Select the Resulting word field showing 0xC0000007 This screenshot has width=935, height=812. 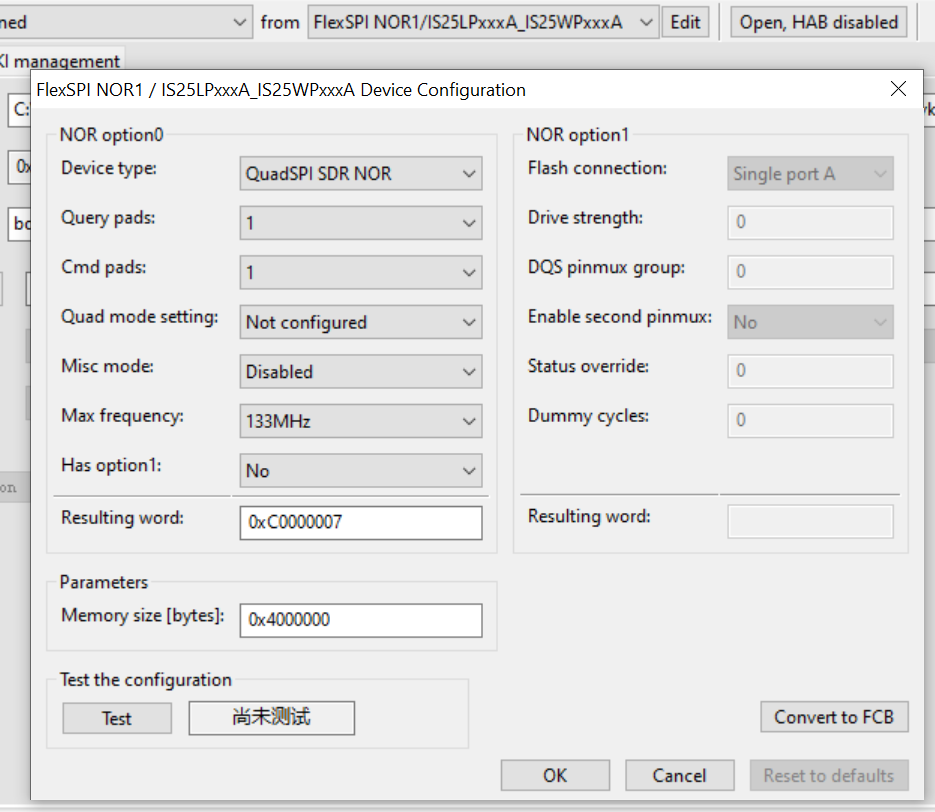coord(360,522)
